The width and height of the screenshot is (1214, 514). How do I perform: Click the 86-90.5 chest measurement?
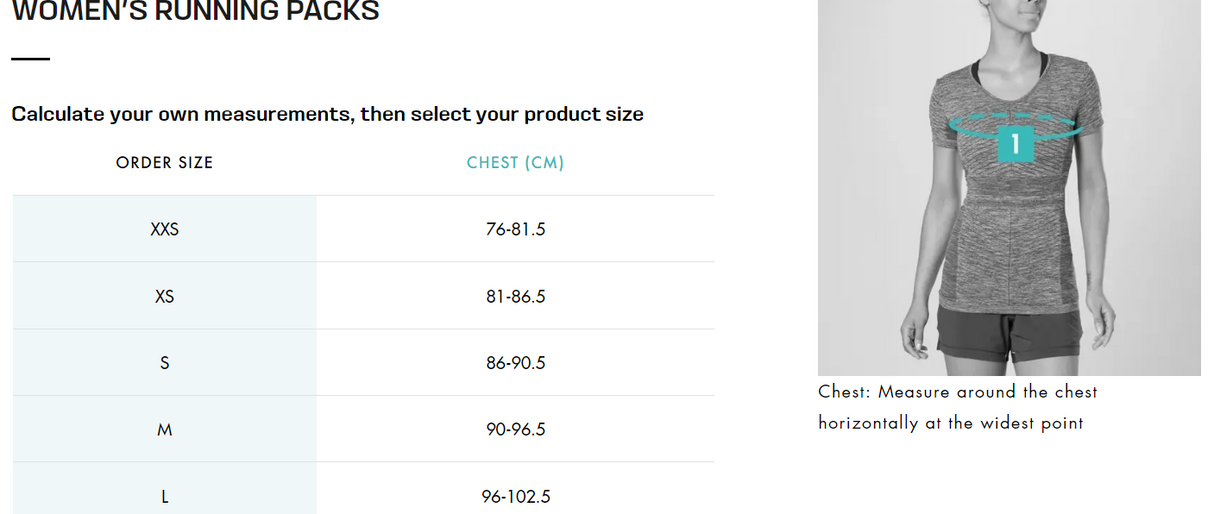tap(515, 363)
